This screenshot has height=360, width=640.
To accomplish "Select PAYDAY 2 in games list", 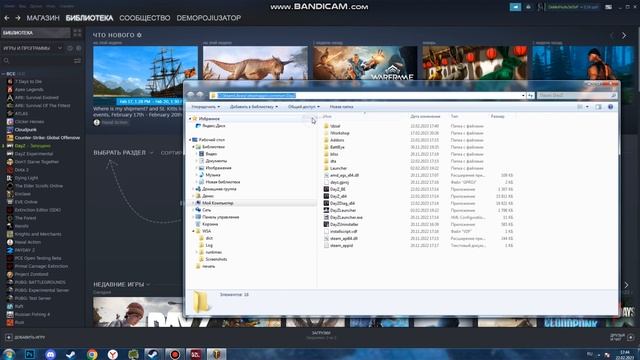I will coord(24,250).
